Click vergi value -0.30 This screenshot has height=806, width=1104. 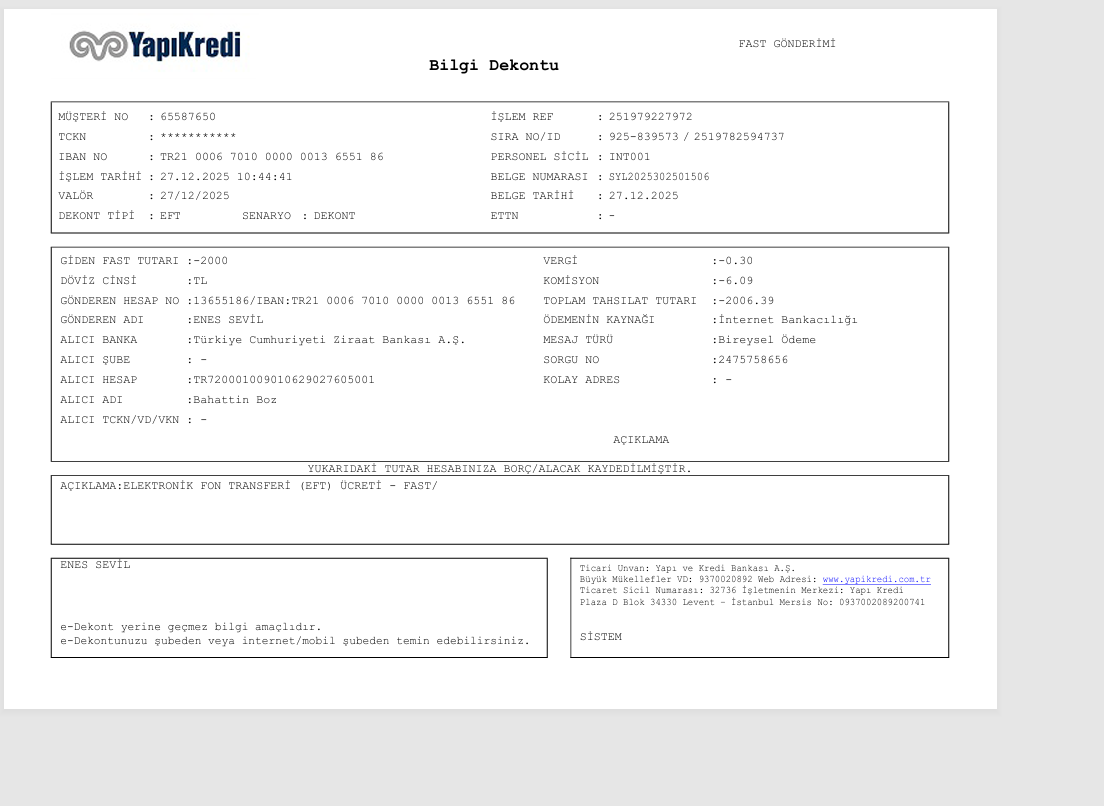(x=735, y=260)
